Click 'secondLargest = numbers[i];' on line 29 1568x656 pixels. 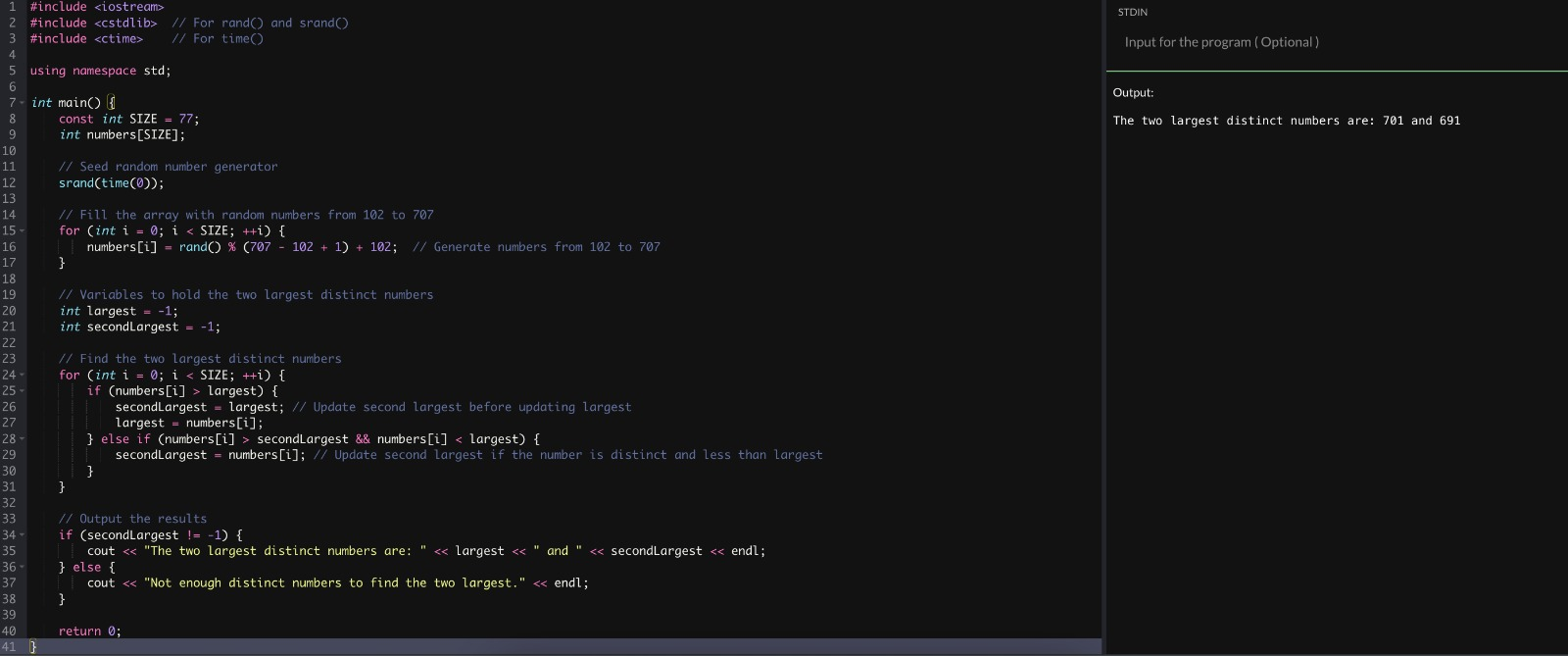[x=211, y=455]
